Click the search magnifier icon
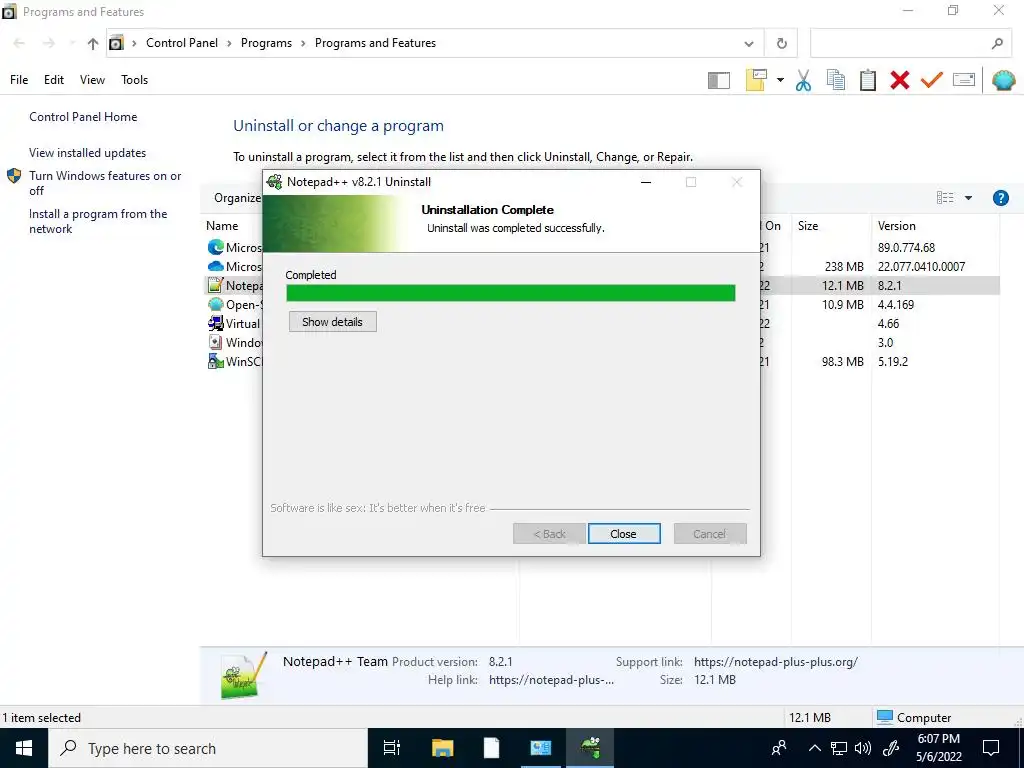This screenshot has width=1024, height=768. click(997, 44)
